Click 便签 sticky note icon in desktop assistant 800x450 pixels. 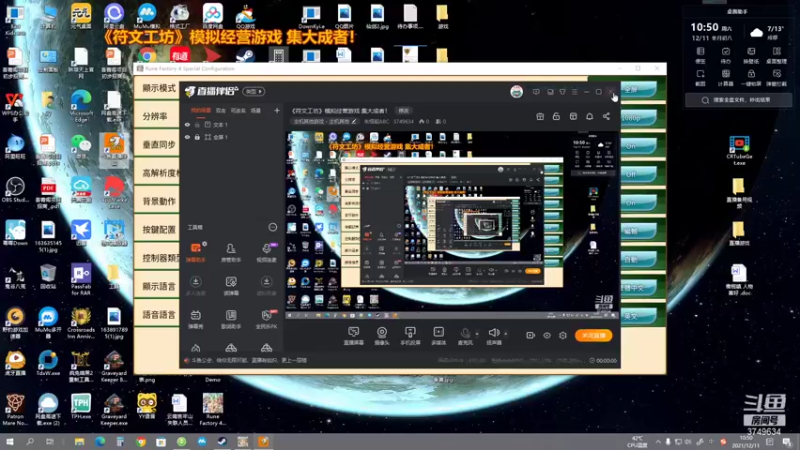point(701,55)
